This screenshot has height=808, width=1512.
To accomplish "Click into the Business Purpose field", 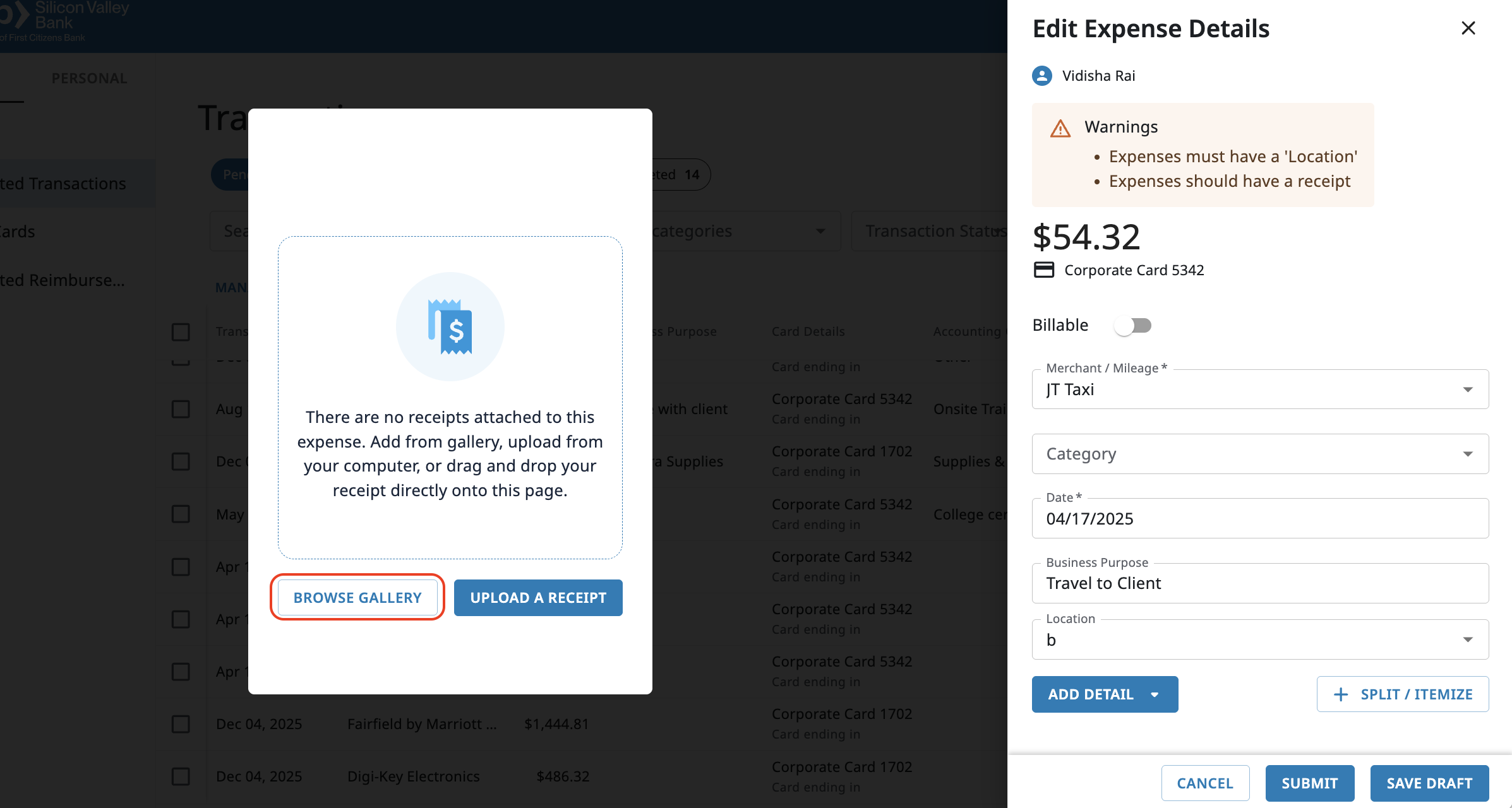I will click(1259, 583).
